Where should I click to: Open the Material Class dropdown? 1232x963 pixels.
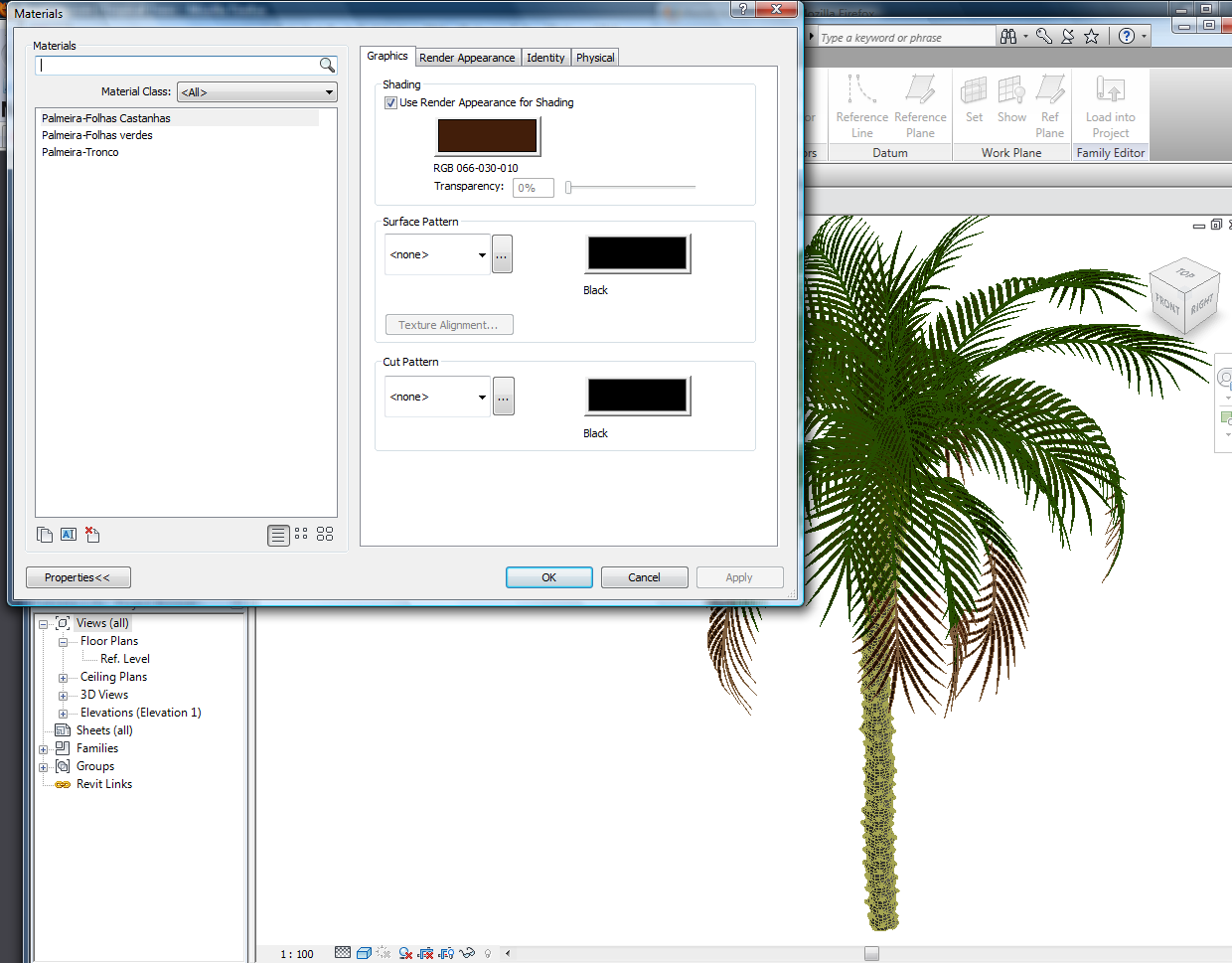click(x=256, y=92)
